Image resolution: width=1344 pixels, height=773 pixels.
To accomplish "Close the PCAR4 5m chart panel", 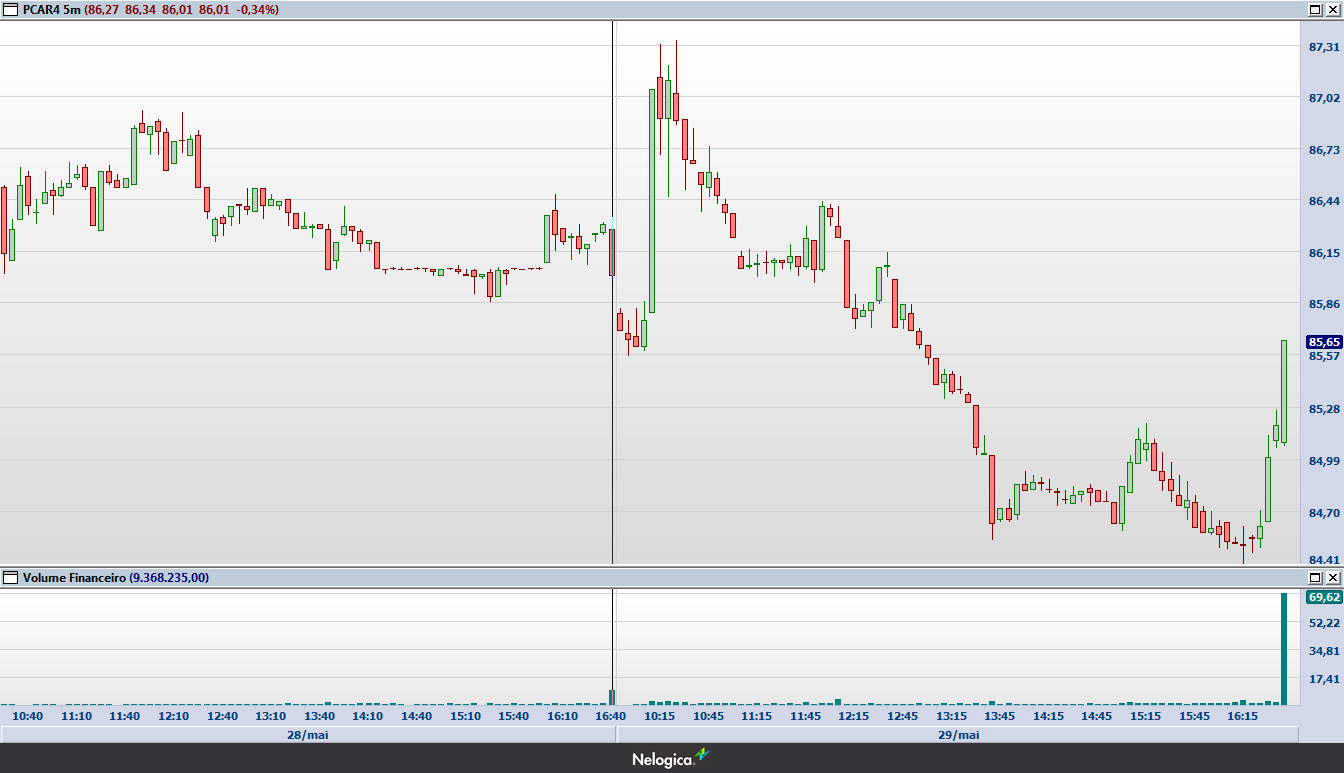I will coord(1332,9).
